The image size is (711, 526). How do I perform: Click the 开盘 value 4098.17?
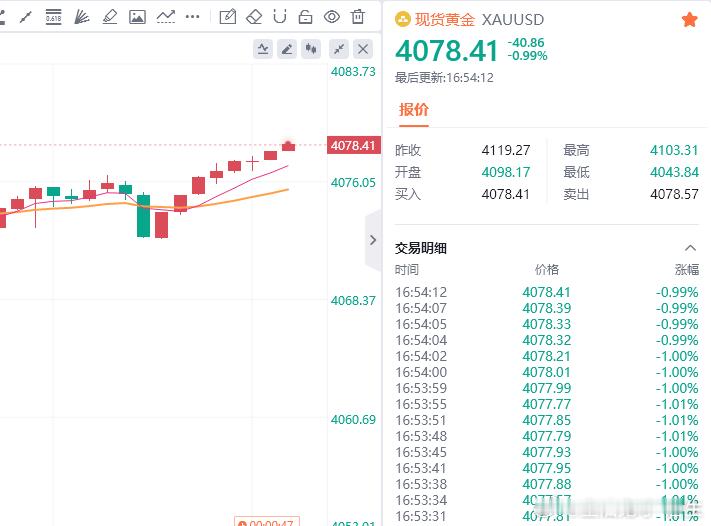click(x=506, y=172)
